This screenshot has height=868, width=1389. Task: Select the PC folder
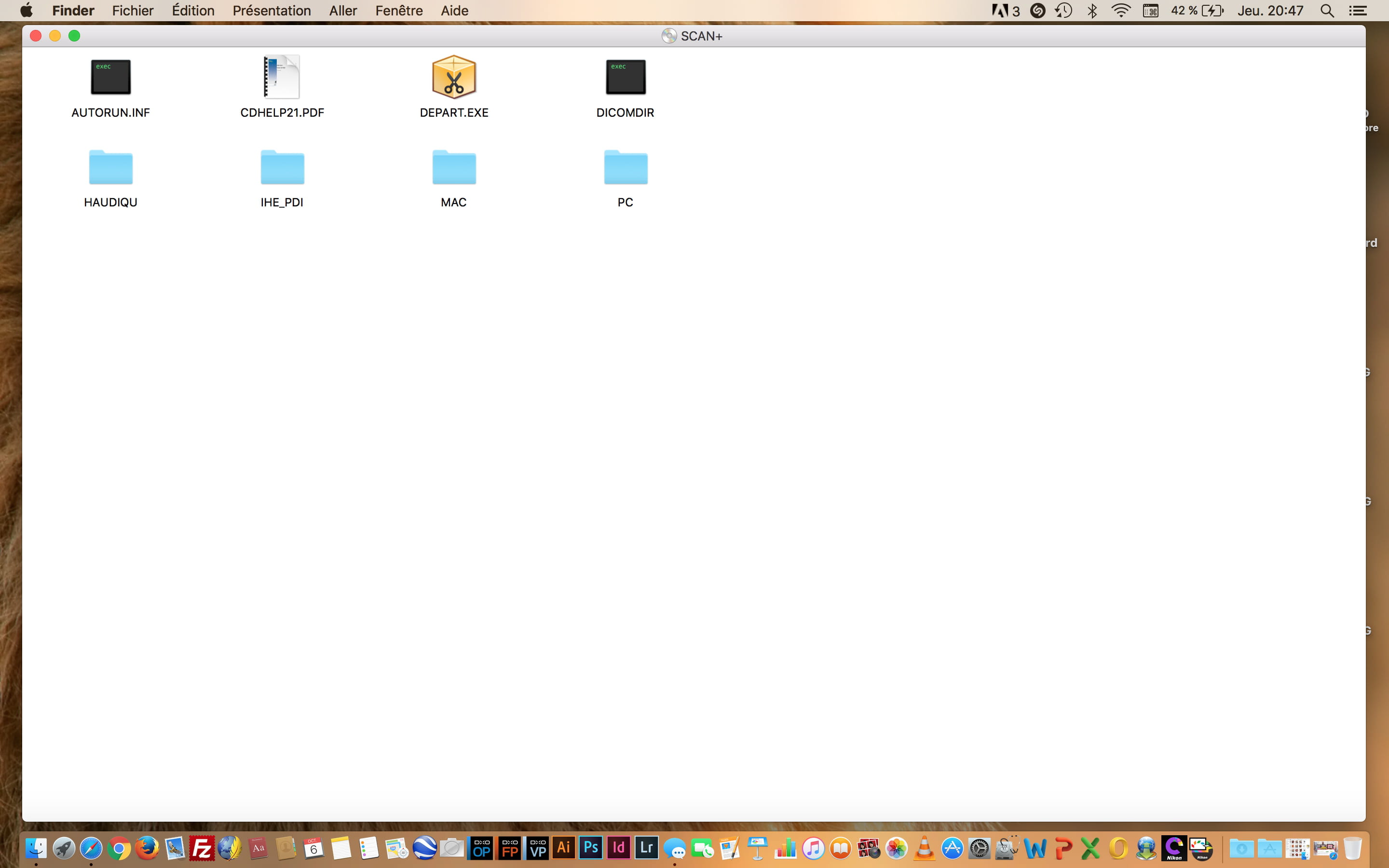pos(626,167)
